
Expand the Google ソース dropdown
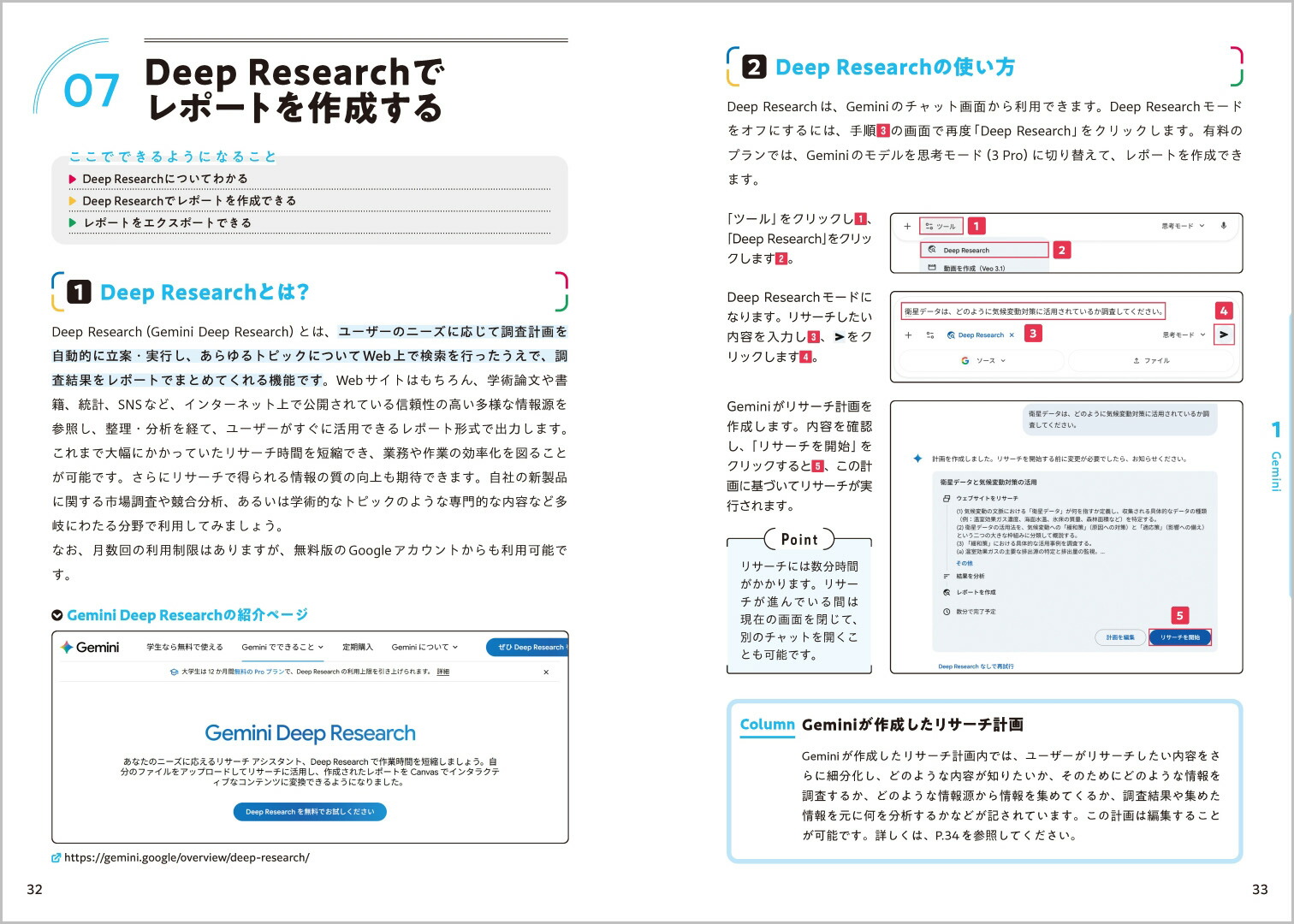(983, 360)
